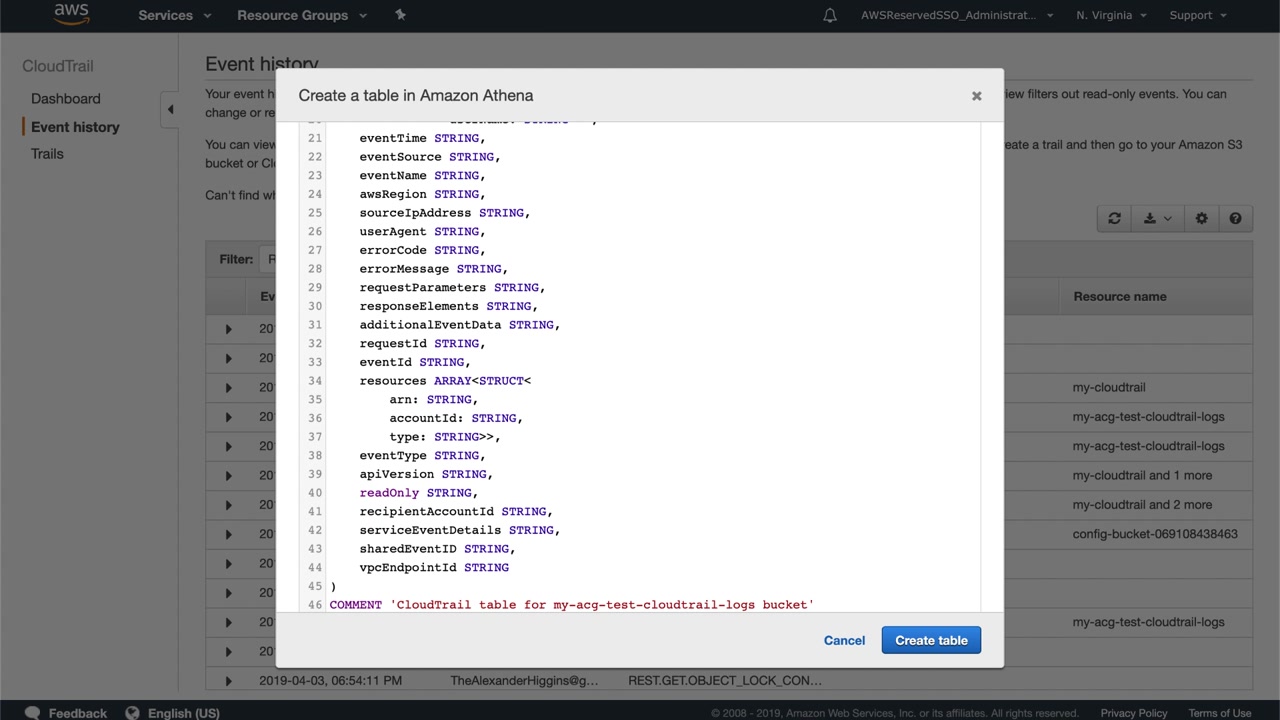Open the Resource Groups dropdown
This screenshot has width=1280, height=720.
point(301,15)
